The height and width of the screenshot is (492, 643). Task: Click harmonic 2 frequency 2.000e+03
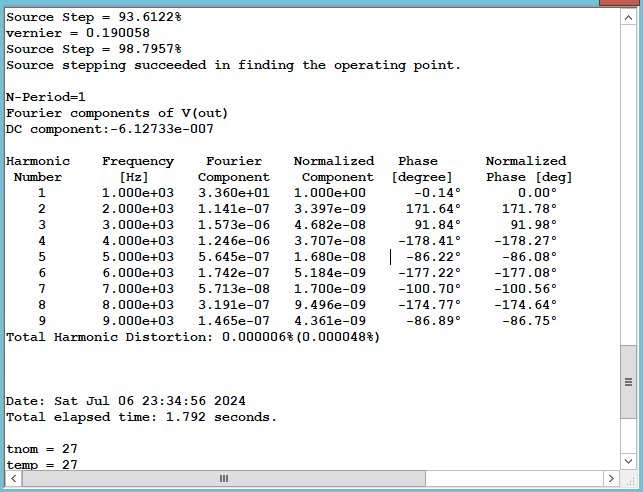coord(138,209)
